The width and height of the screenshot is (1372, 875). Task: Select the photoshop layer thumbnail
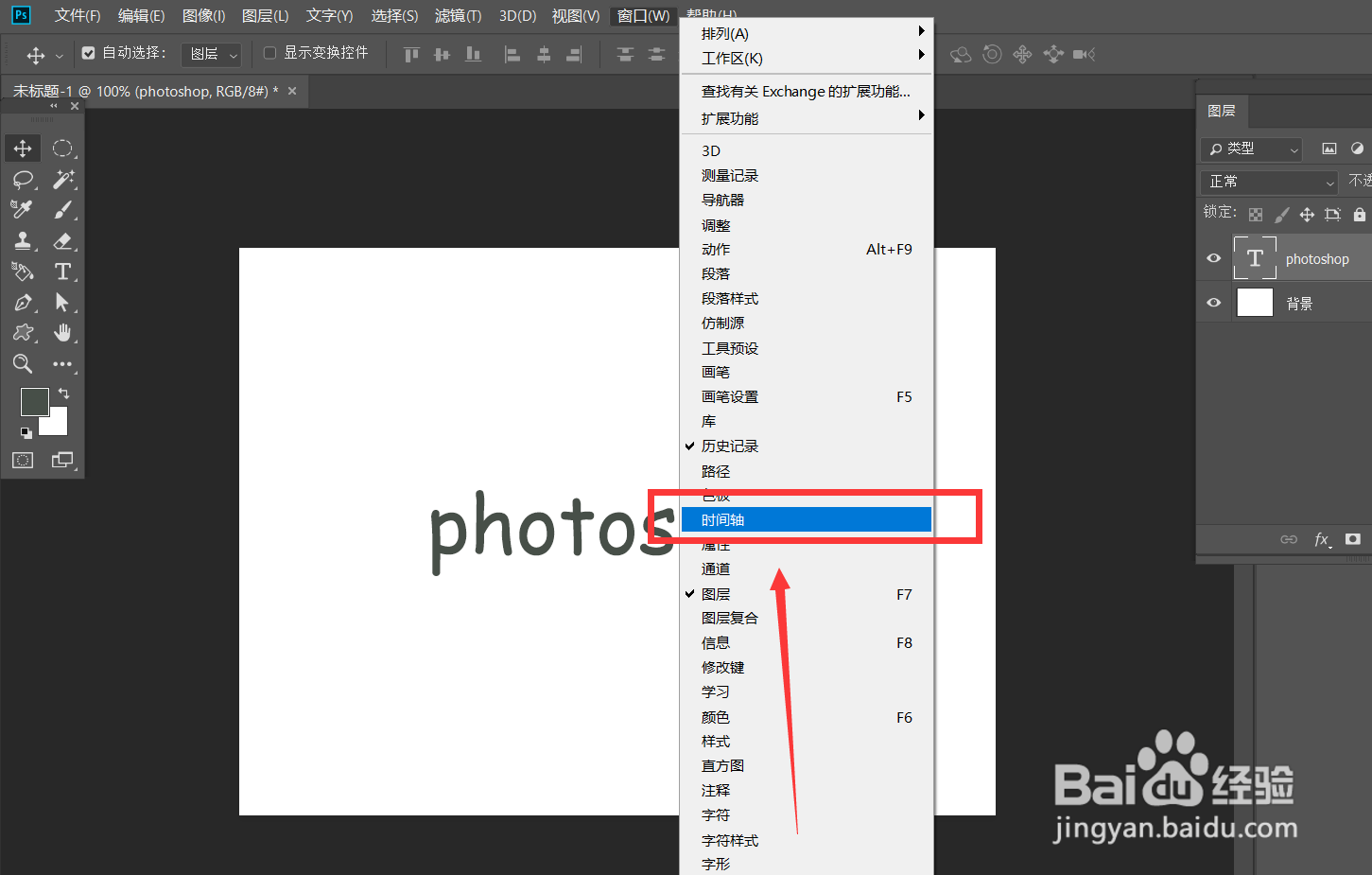pos(1255,258)
